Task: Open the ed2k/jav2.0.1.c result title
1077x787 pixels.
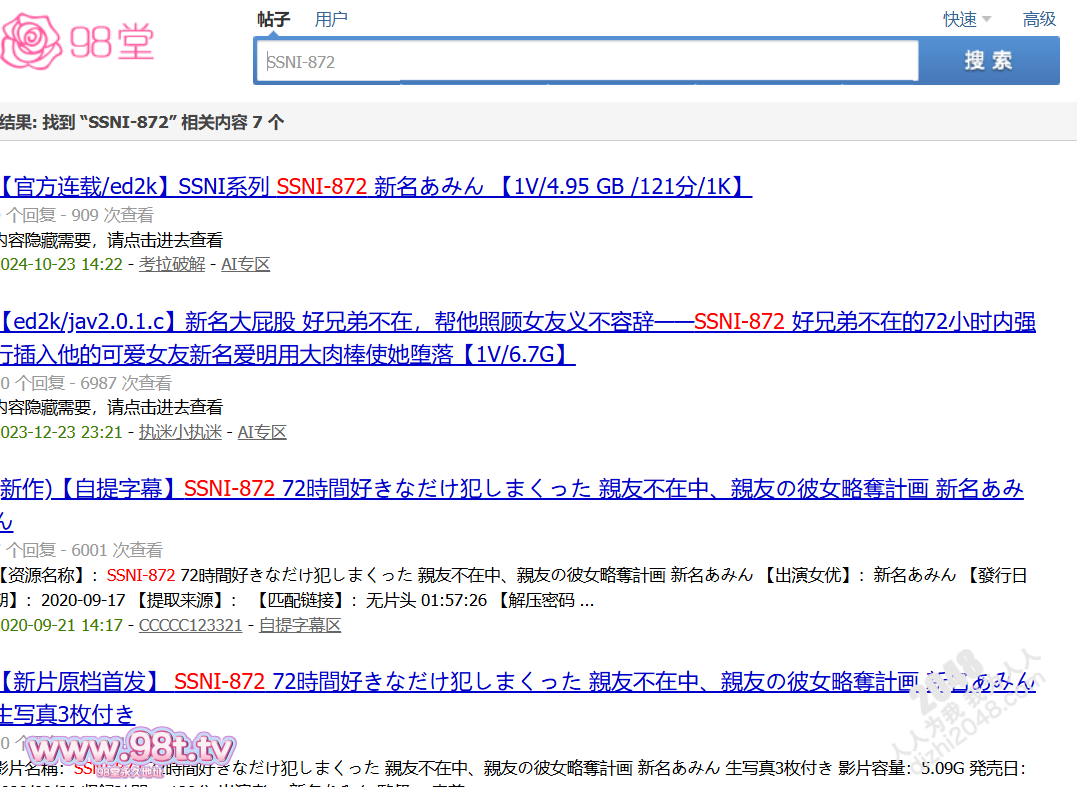Action: 516,322
